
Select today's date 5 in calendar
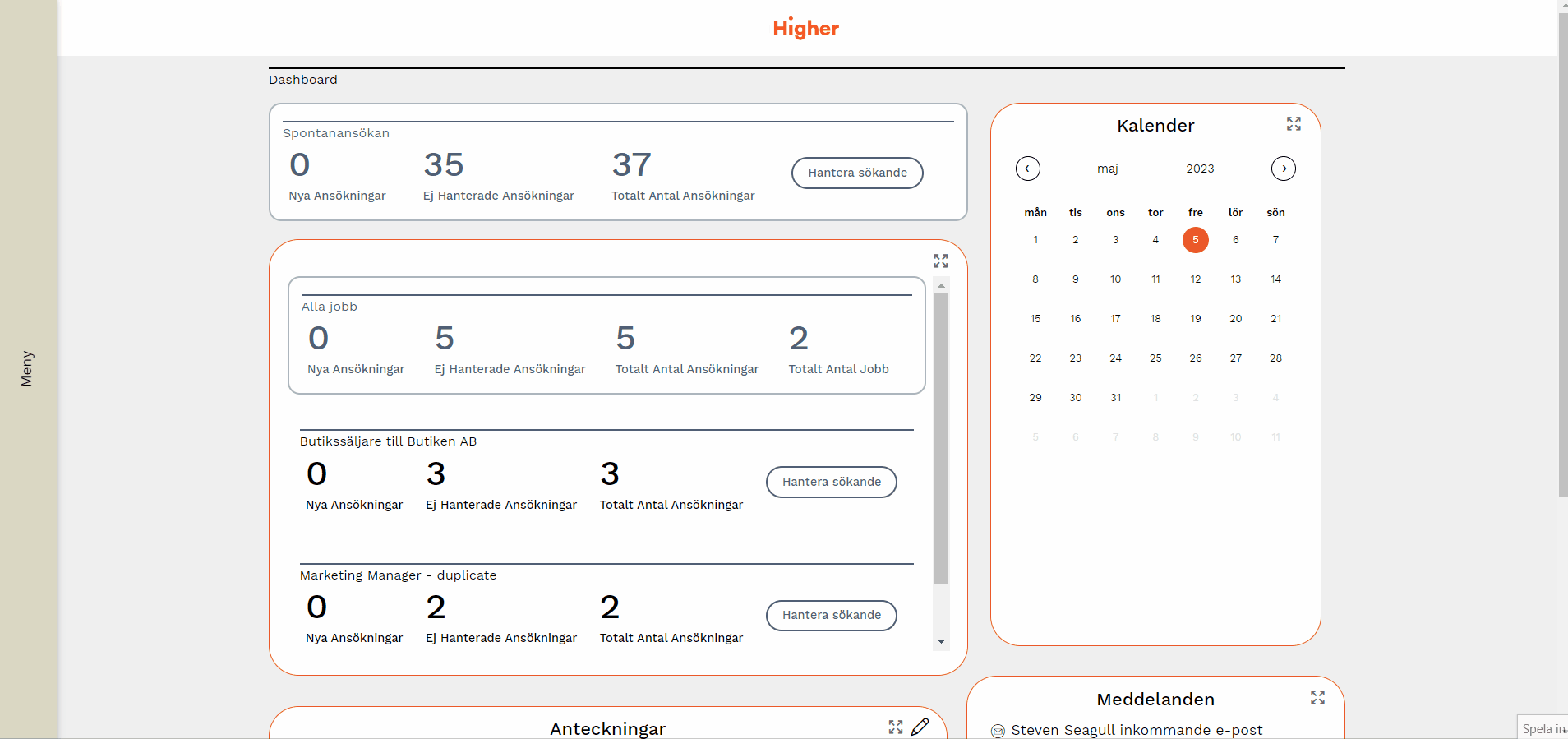pyautogui.click(x=1195, y=240)
